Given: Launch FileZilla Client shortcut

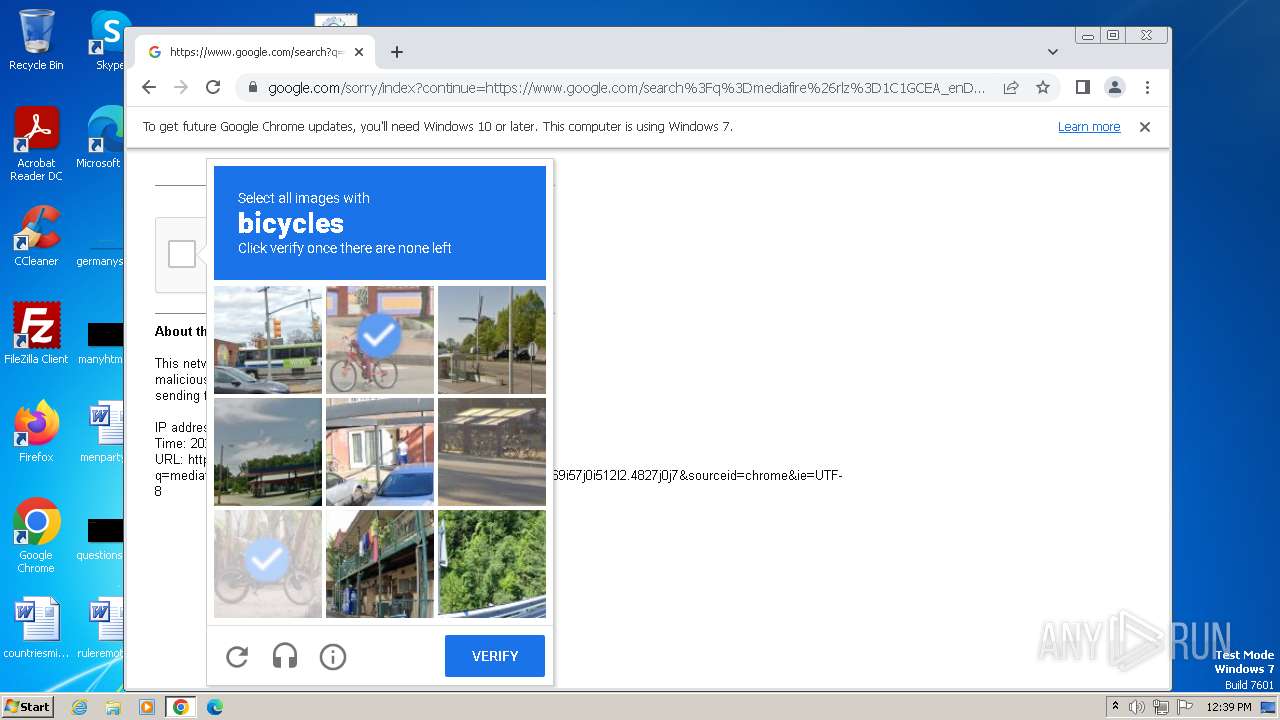Looking at the screenshot, I should [x=36, y=333].
